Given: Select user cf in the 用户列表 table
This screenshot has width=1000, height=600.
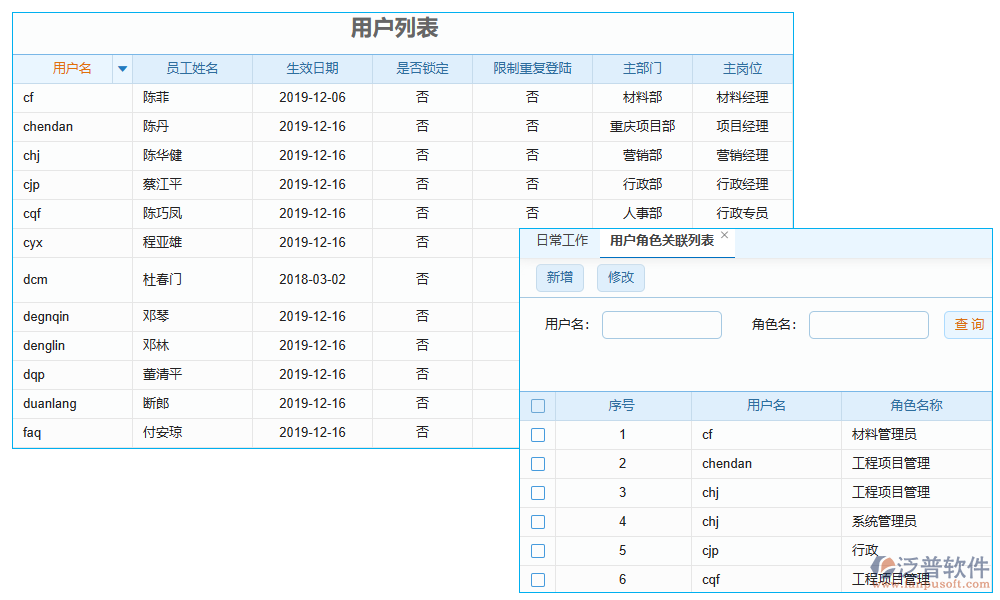Looking at the screenshot, I should point(30,97).
